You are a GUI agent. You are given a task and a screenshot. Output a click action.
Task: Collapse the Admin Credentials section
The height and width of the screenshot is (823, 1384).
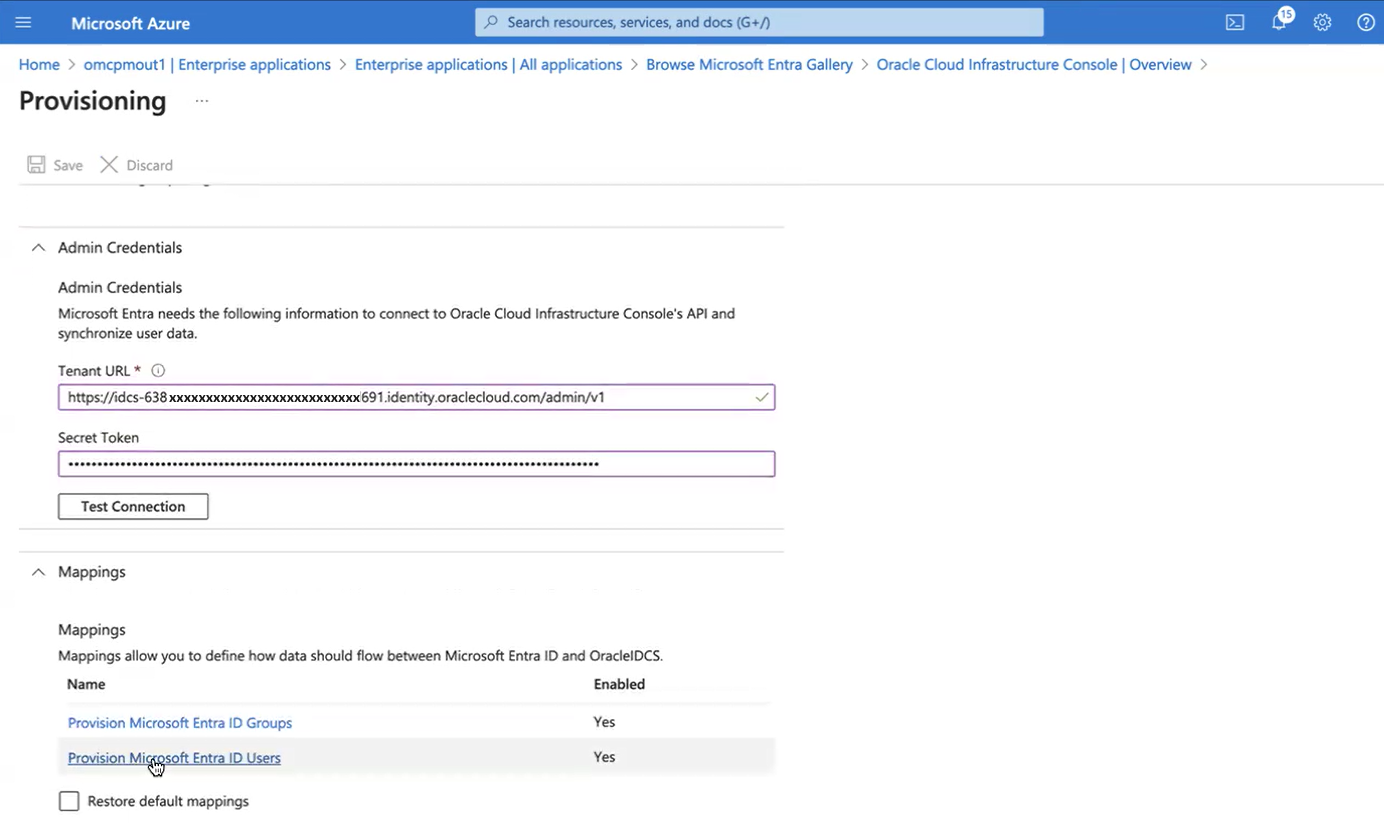pyautogui.click(x=37, y=247)
